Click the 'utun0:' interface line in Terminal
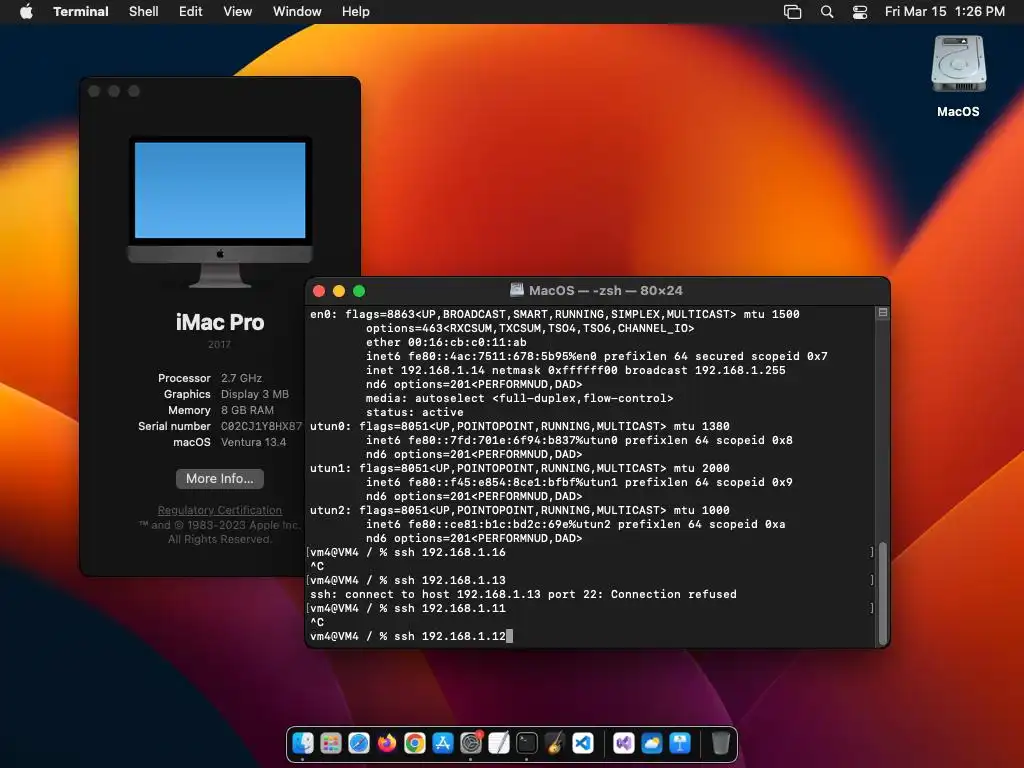Viewport: 1024px width, 768px height. [520, 426]
